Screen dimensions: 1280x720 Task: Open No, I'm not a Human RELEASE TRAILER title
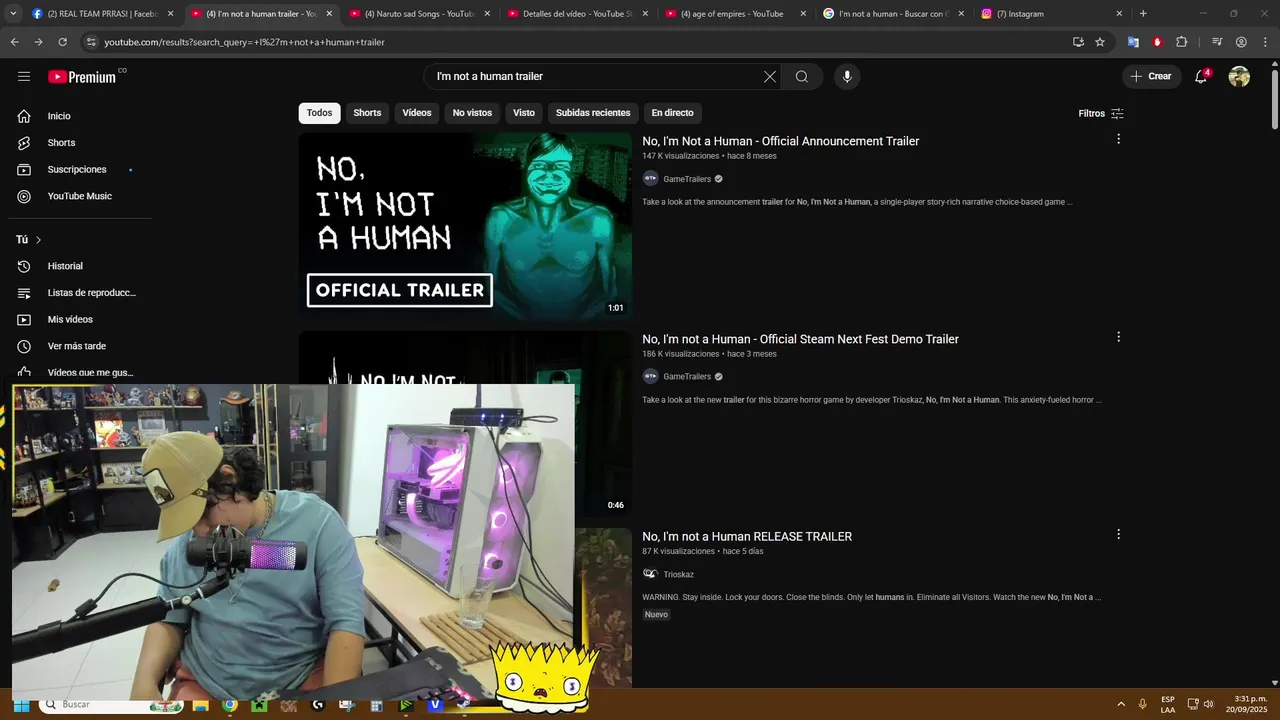747,536
